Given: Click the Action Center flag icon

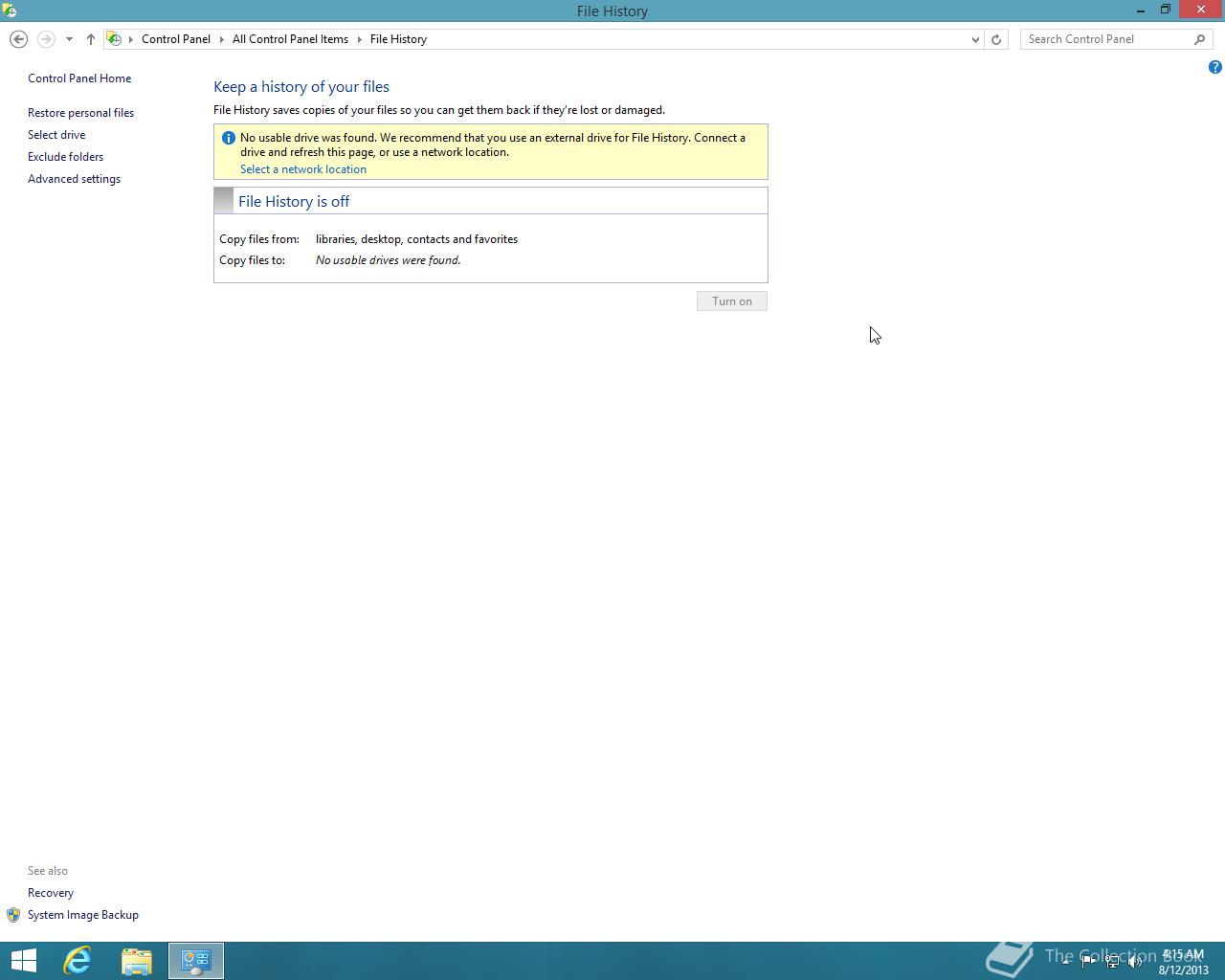Looking at the screenshot, I should pyautogui.click(x=1088, y=961).
